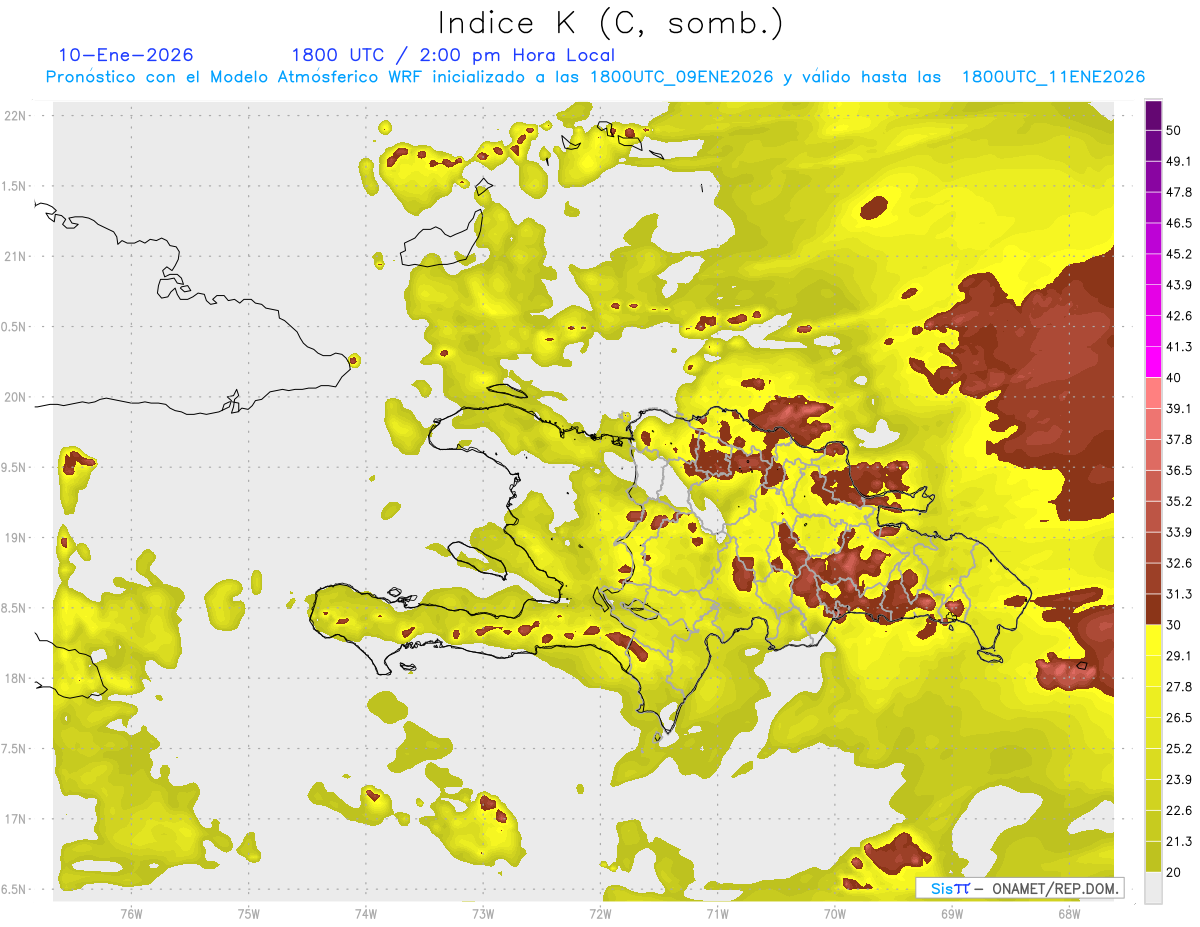
Task: Click the latitude axis label "17N"
Action: [x=17, y=819]
